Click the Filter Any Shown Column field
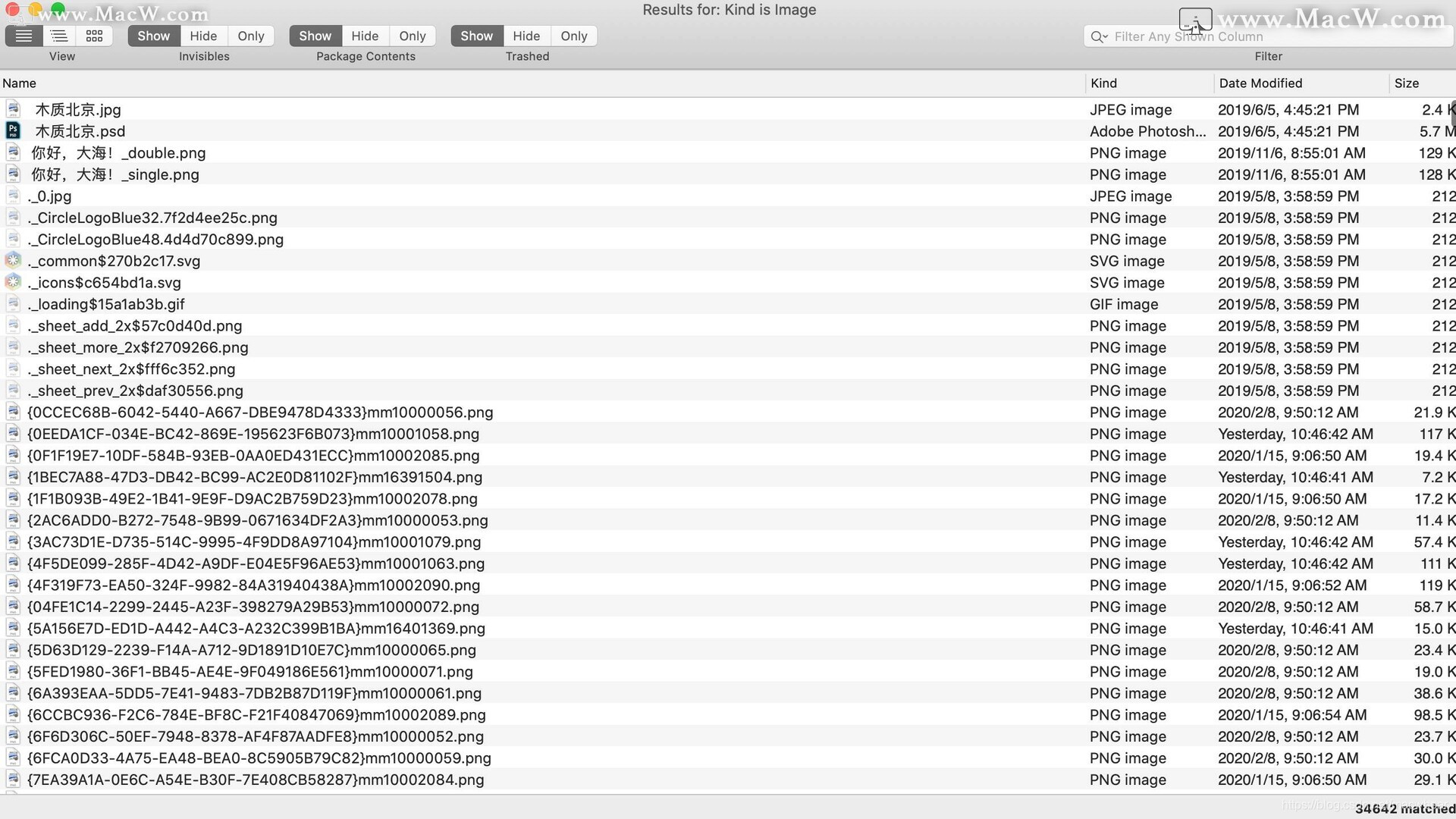Viewport: 1456px width, 819px height. 1274,36
